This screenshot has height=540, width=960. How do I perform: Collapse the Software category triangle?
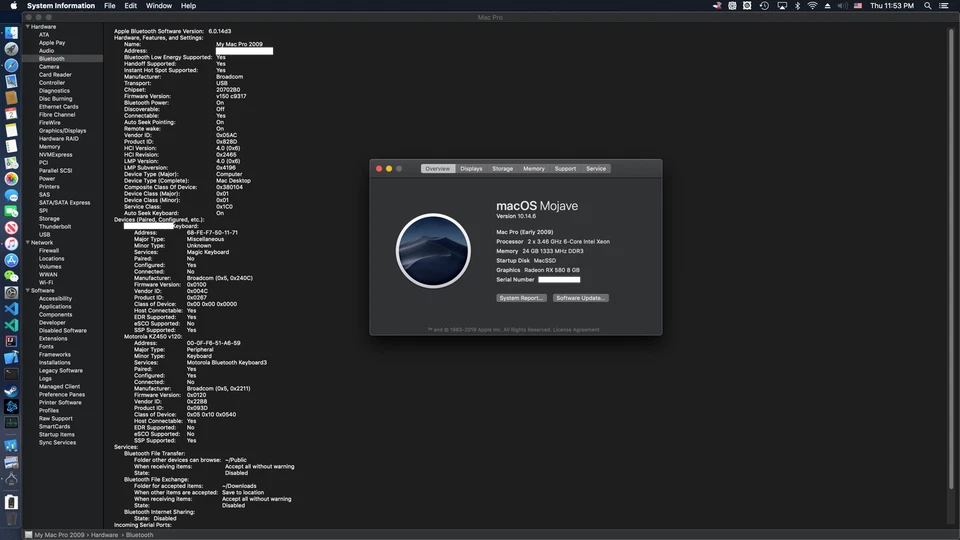28,291
